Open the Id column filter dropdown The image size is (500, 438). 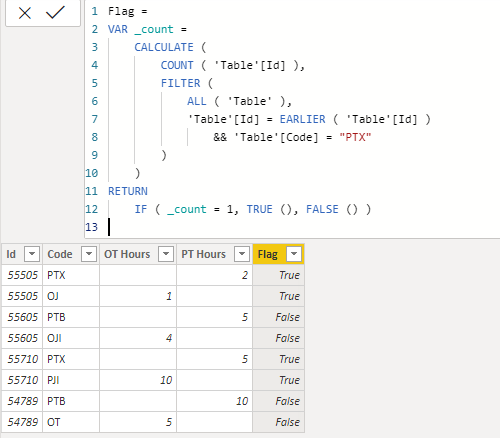32,254
